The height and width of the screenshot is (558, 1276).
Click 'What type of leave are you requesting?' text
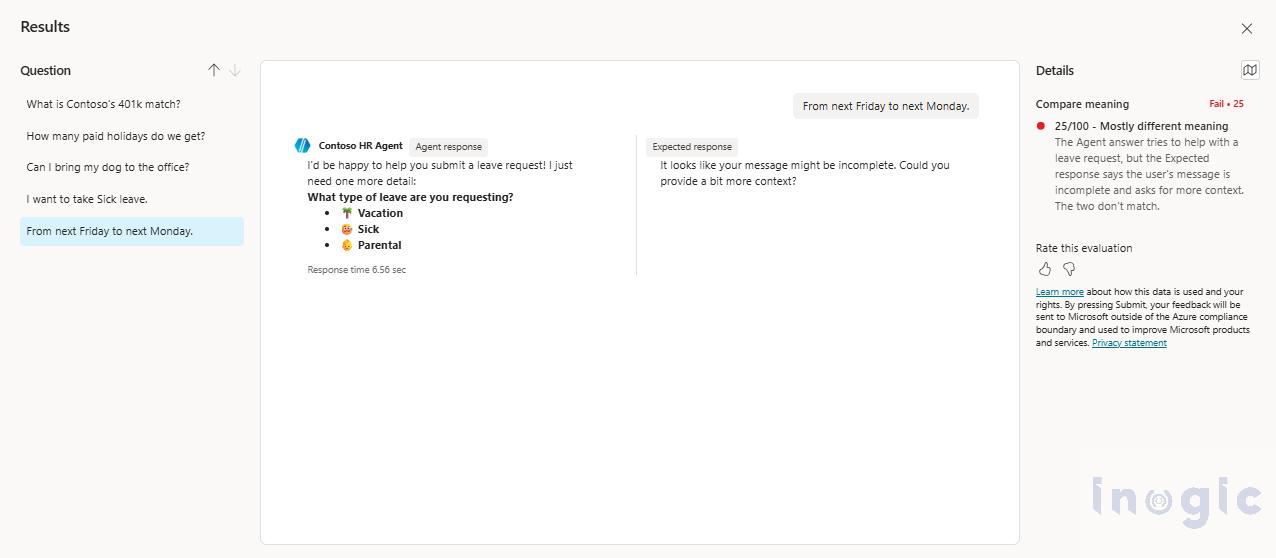click(x=410, y=197)
